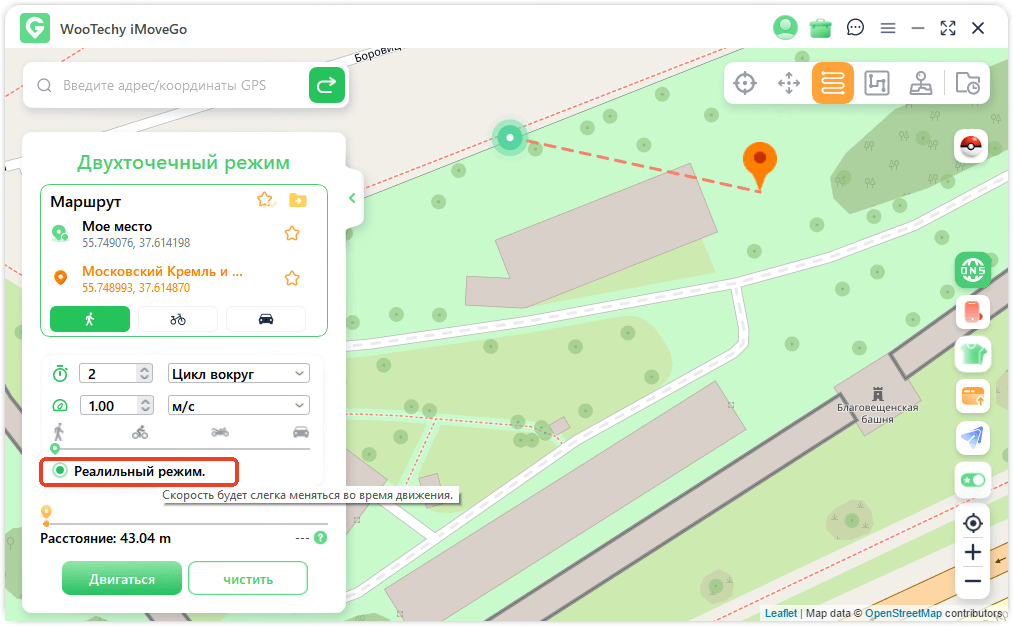1013x626 pixels.
Task: Center the map on current location
Action: tap(972, 523)
